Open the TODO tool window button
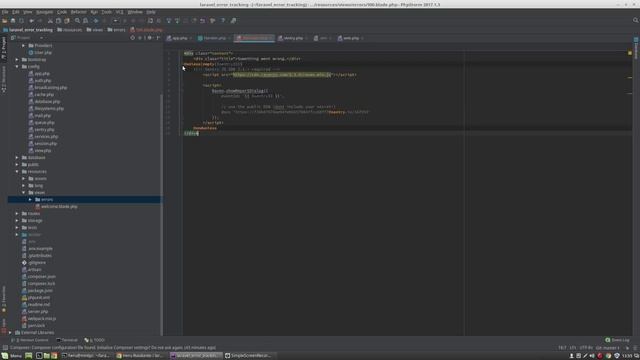640x360 pixels. click(x=95, y=340)
